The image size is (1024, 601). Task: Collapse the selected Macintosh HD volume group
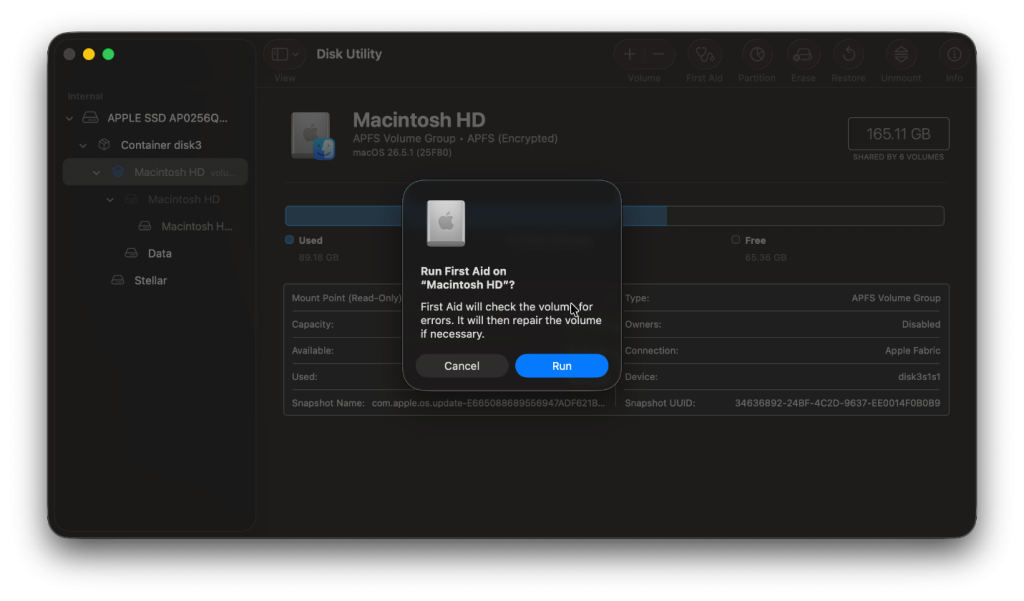click(x=97, y=172)
